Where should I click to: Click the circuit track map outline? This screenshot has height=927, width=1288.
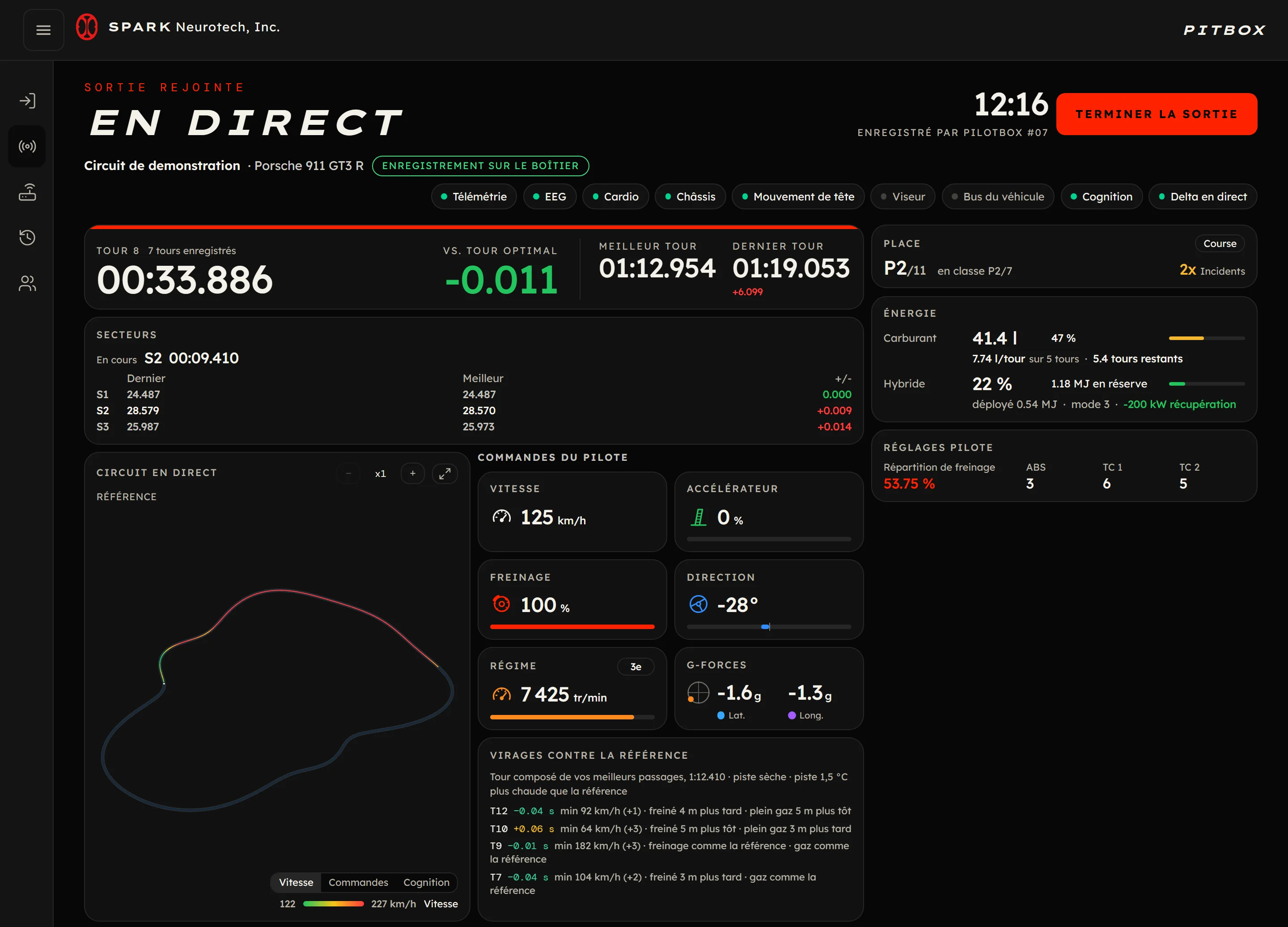(x=277, y=700)
